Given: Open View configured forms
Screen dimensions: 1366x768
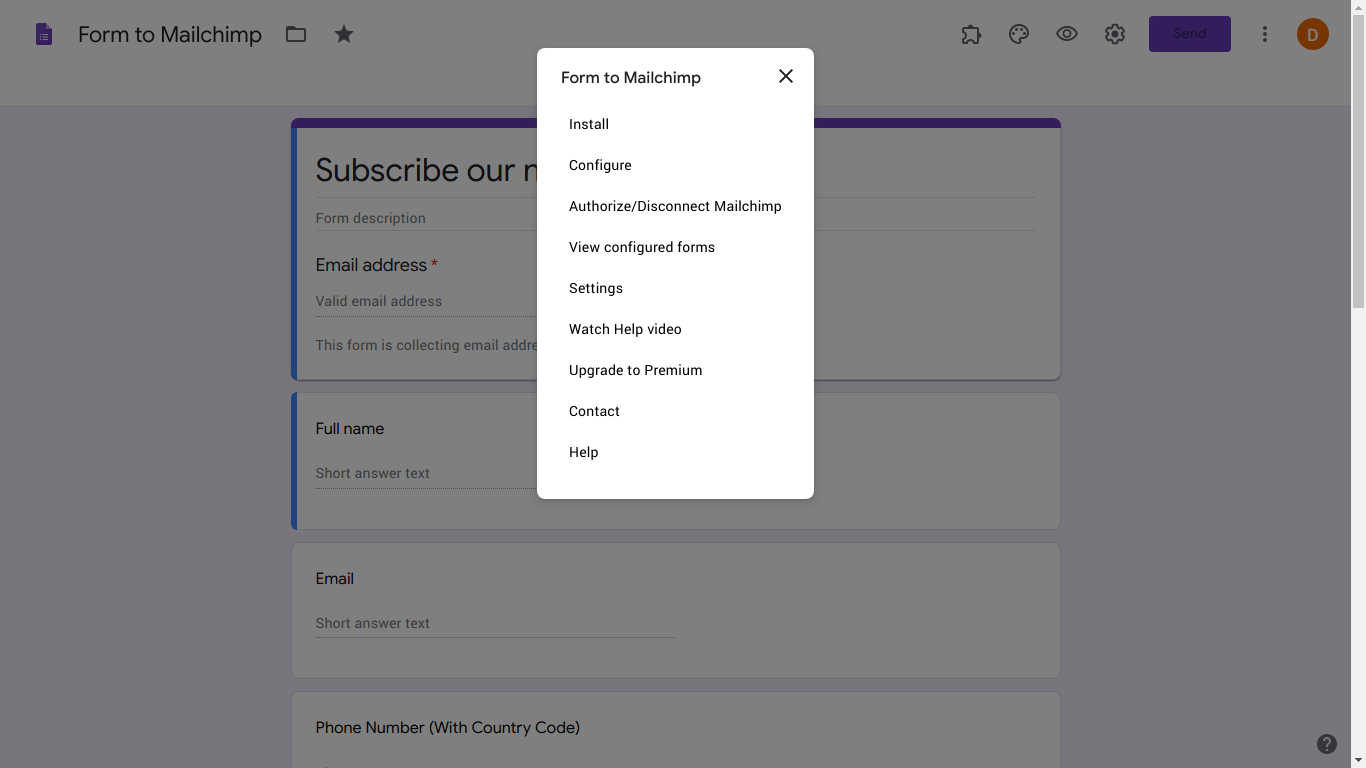Looking at the screenshot, I should point(641,247).
